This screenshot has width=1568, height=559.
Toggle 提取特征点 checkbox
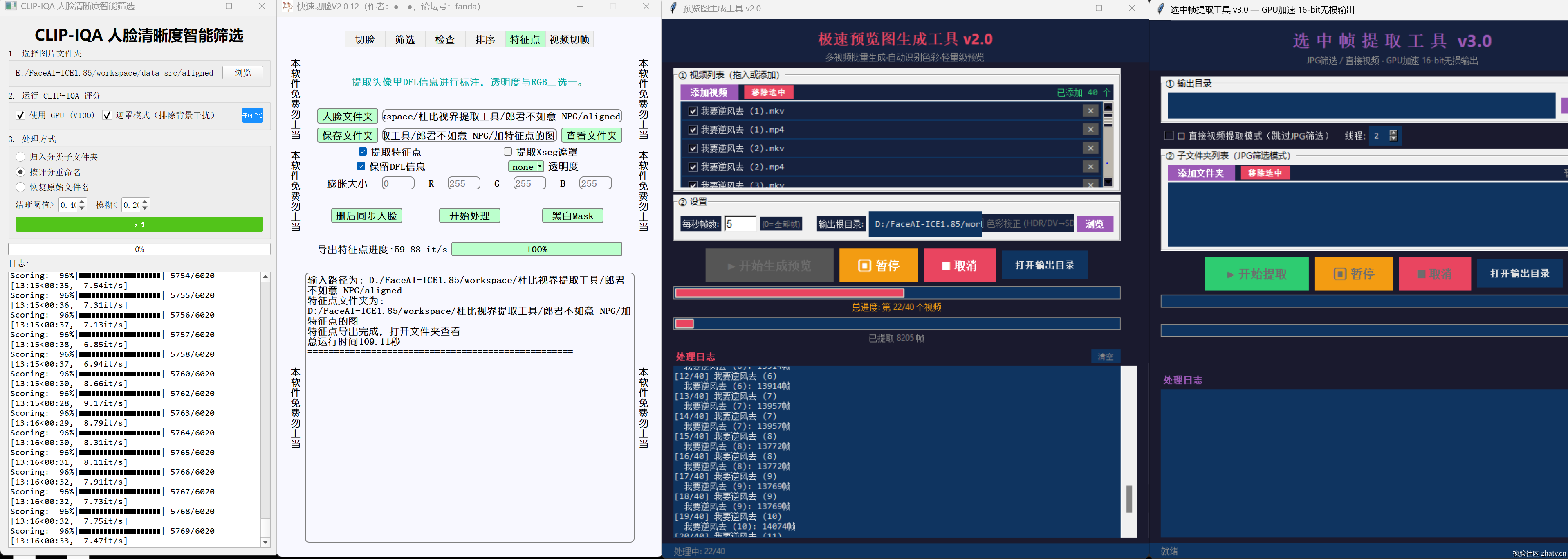(x=363, y=152)
